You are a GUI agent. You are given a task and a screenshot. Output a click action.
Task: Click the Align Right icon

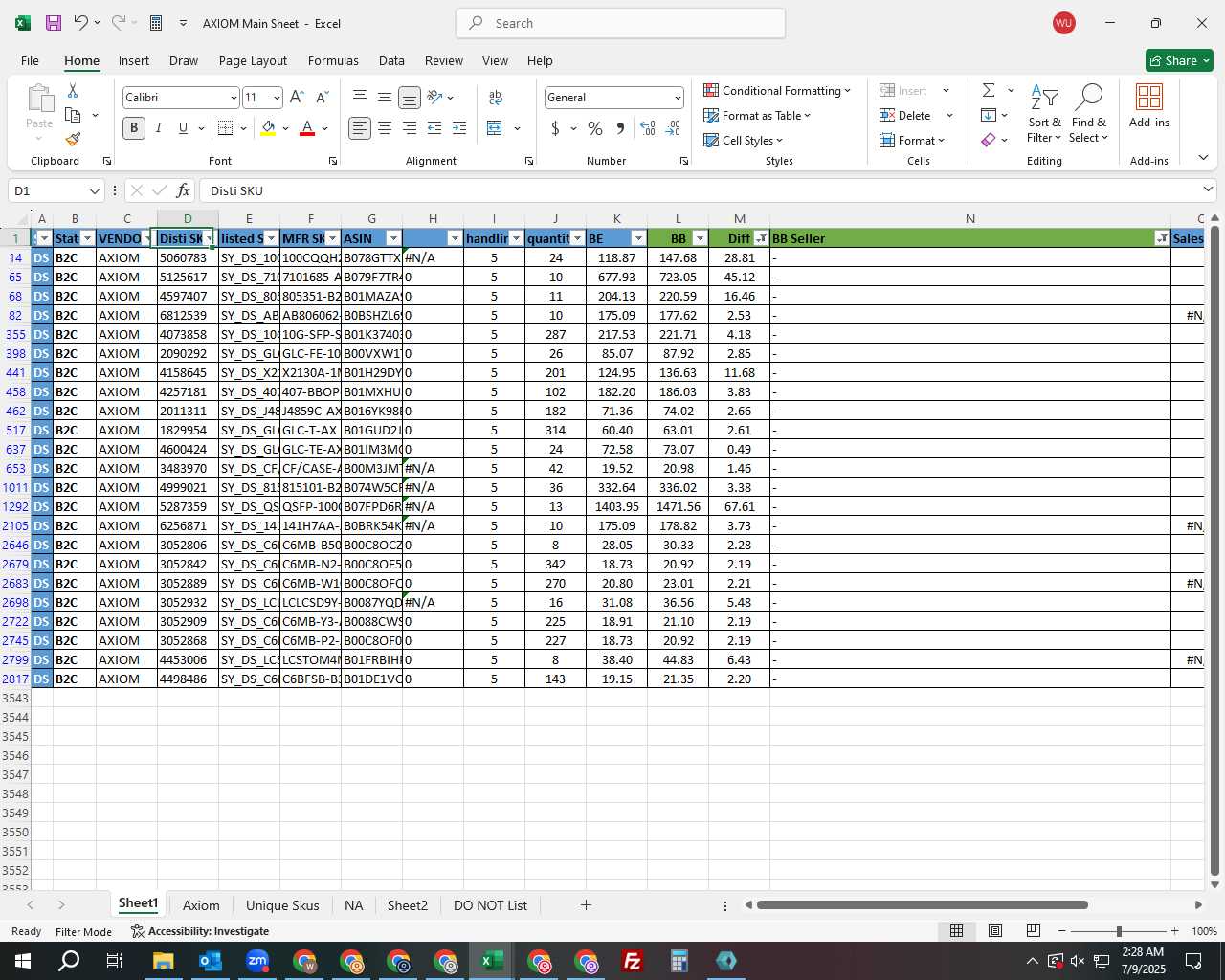pos(410,128)
